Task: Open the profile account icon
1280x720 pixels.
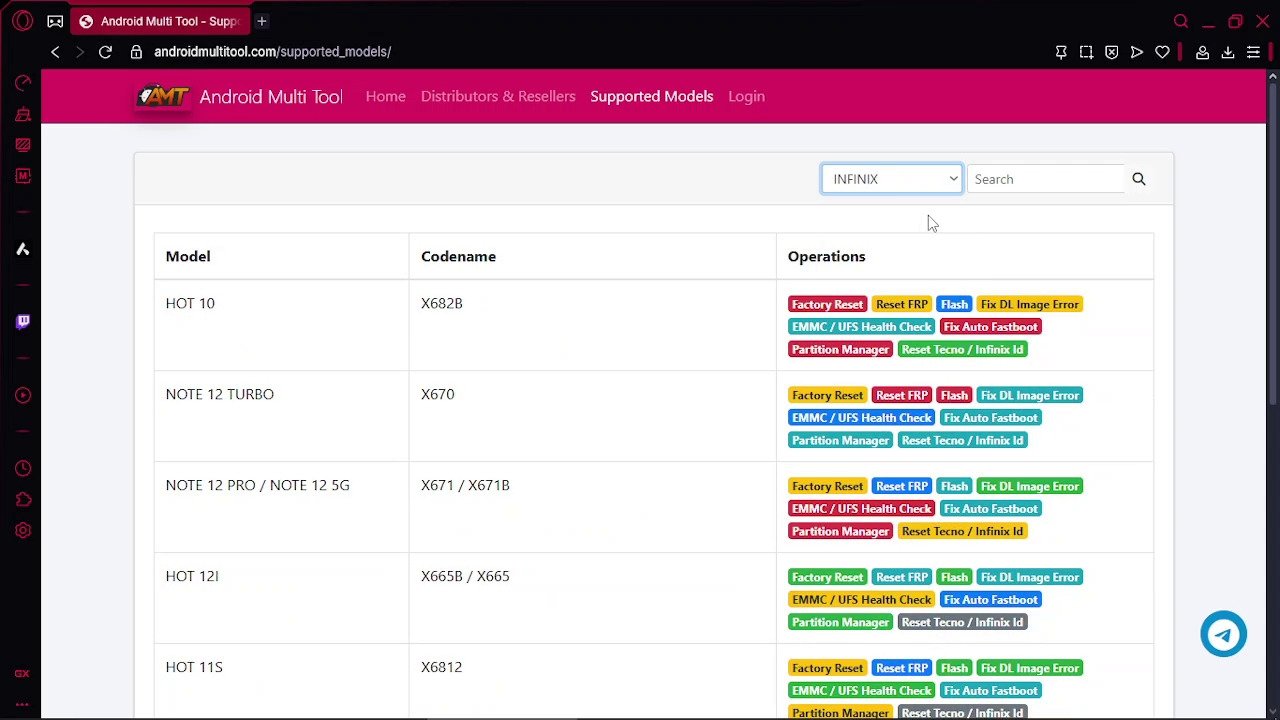Action: tap(1203, 52)
